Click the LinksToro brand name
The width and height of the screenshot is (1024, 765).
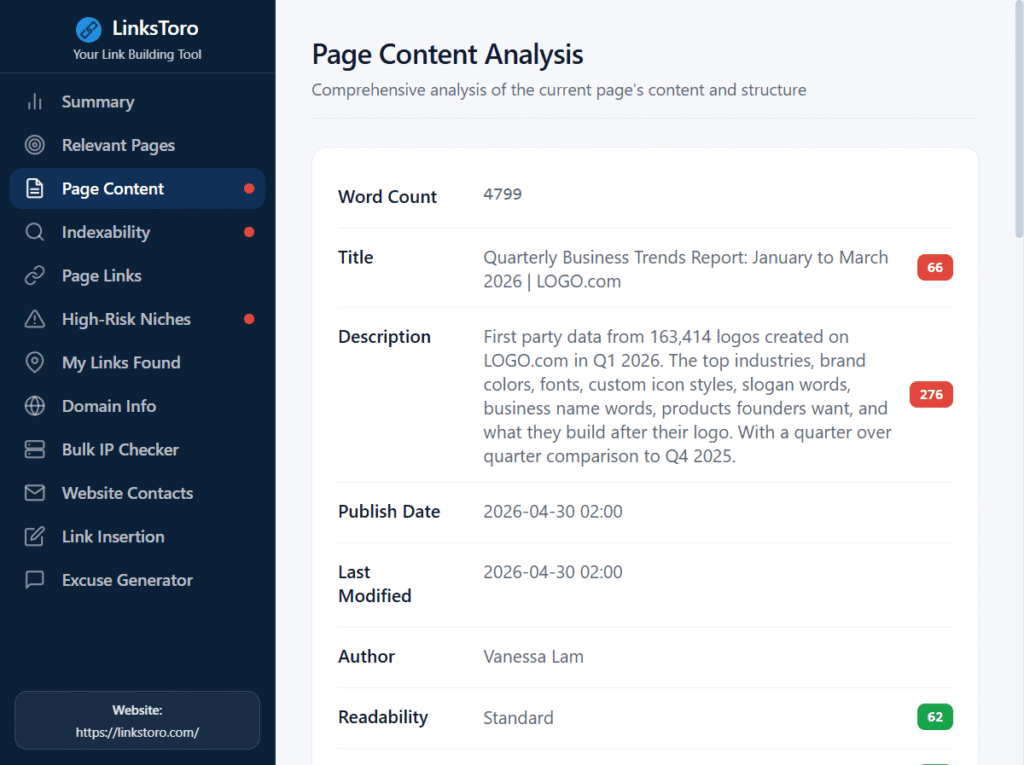pos(155,28)
